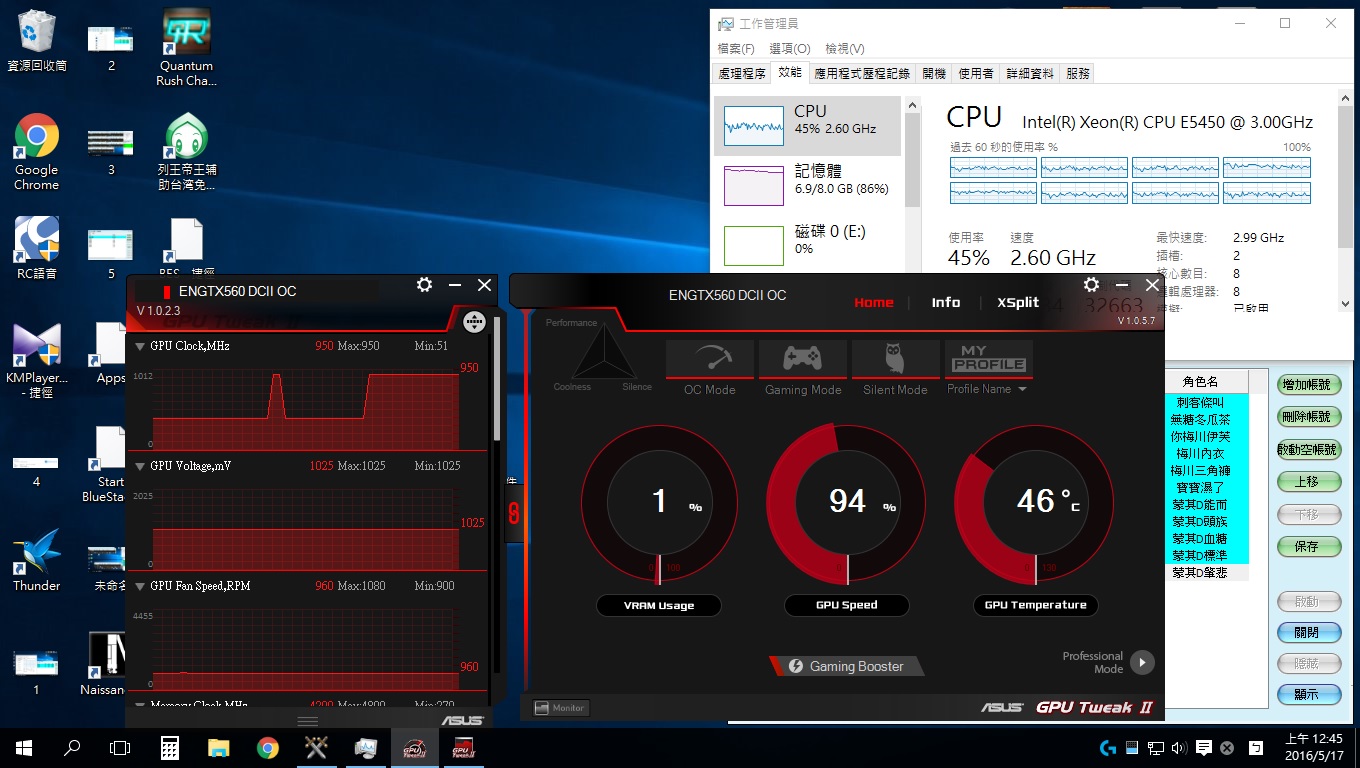
Task: Click Gaming Booster button
Action: [847, 666]
